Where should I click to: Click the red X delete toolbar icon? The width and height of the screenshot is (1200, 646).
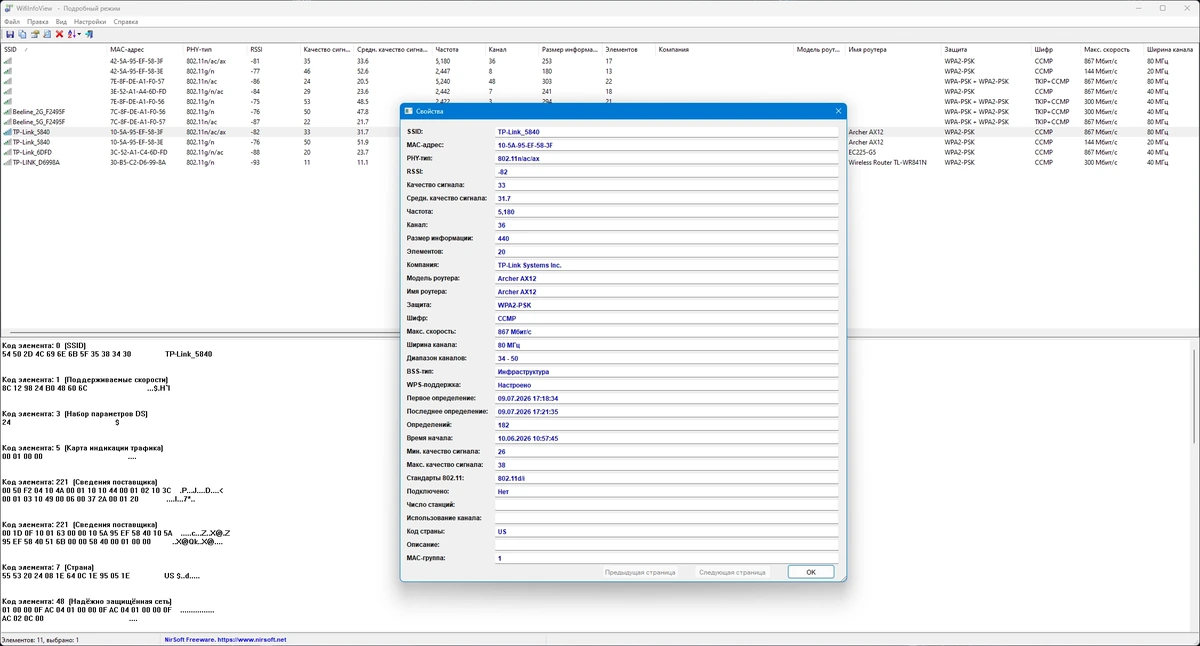[59, 34]
